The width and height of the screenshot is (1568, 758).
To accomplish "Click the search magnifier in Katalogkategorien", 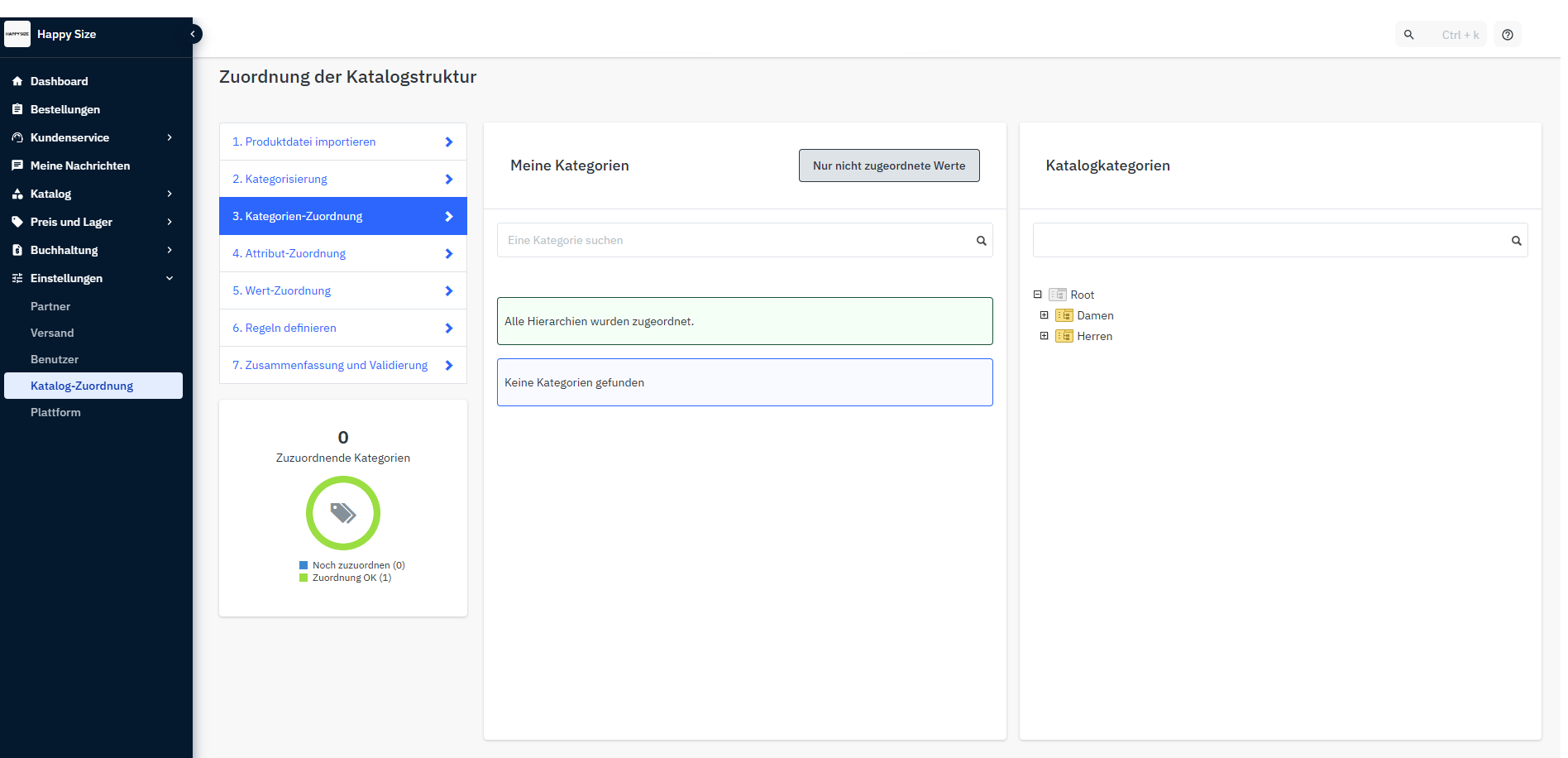I will tap(1516, 241).
